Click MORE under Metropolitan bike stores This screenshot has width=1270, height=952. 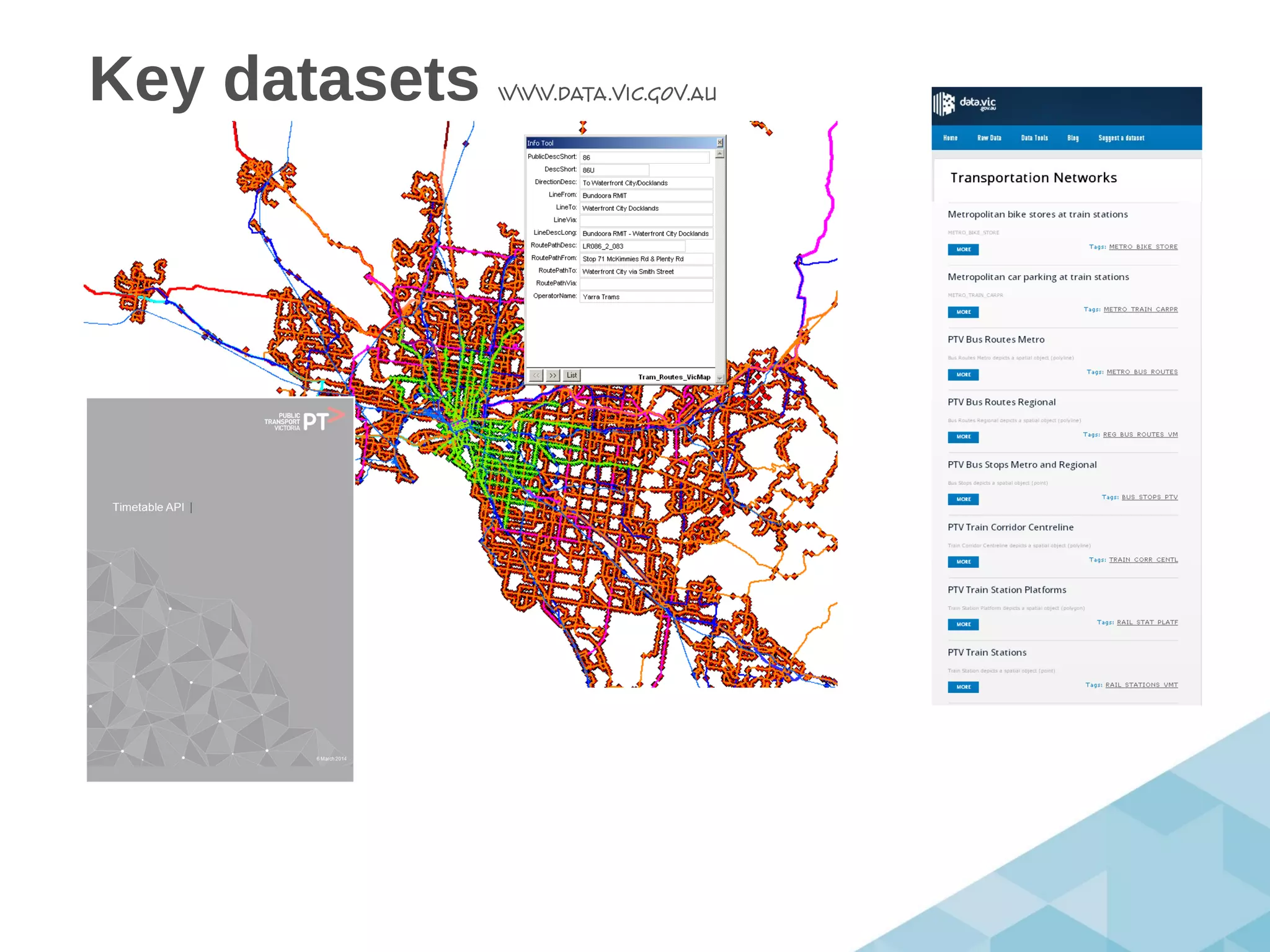click(x=963, y=250)
